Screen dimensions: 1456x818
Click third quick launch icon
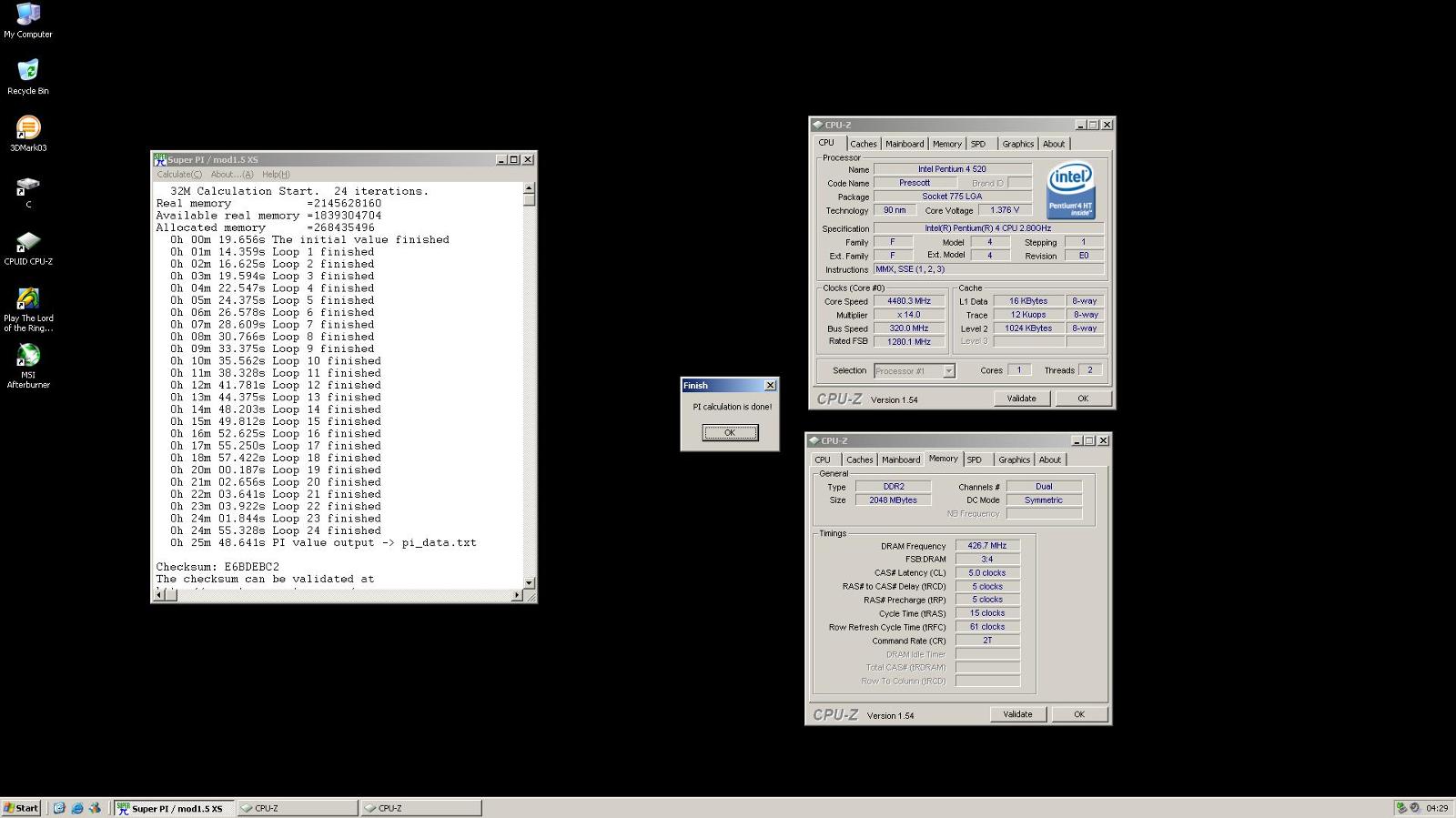click(x=95, y=808)
